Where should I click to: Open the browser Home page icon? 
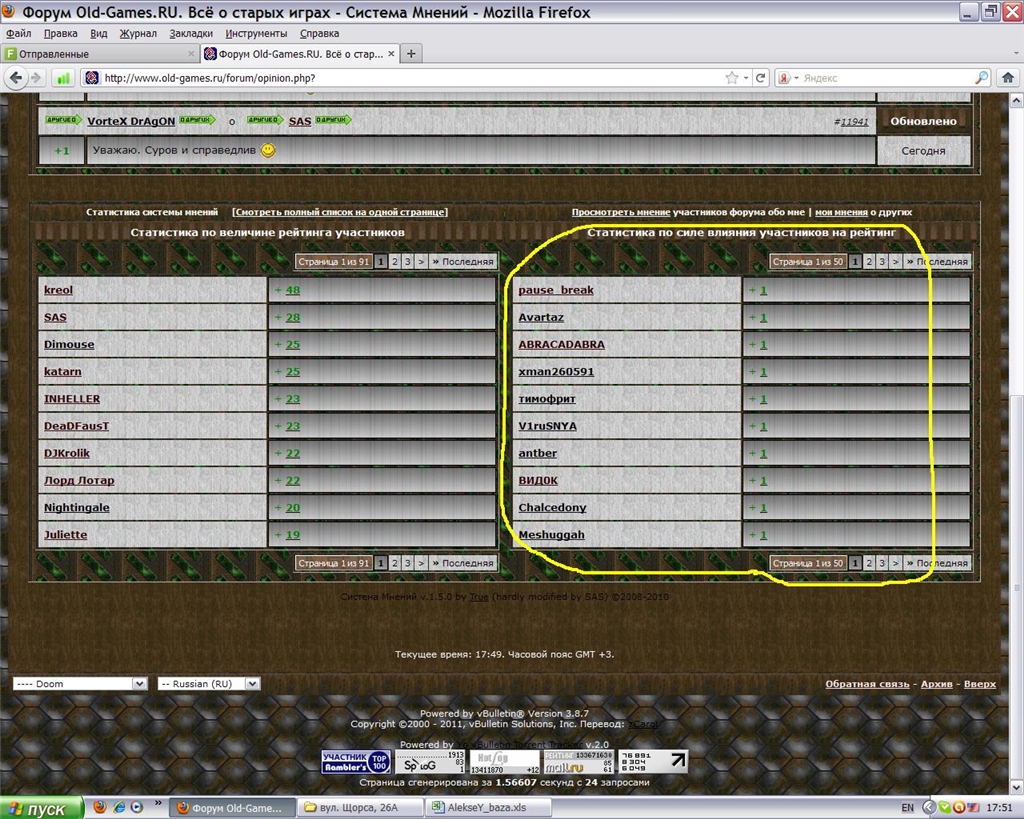coord(1008,78)
